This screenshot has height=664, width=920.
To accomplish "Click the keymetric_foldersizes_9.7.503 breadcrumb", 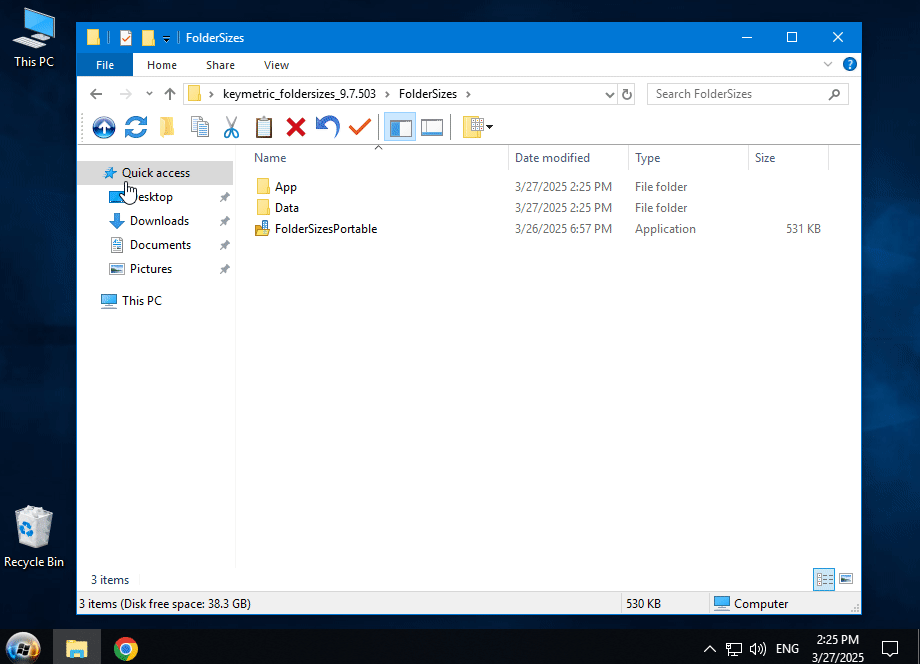I will 299,94.
